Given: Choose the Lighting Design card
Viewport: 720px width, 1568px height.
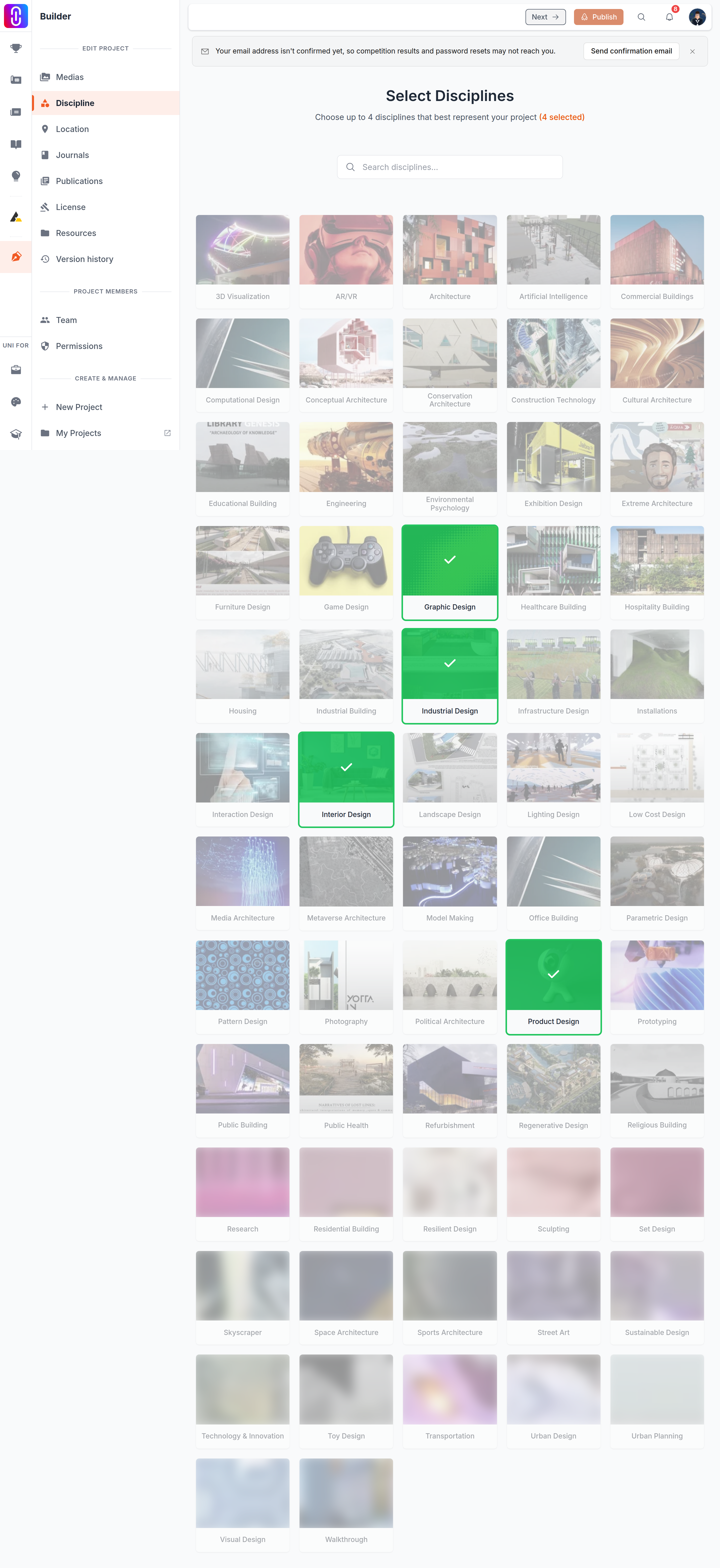Looking at the screenshot, I should pyautogui.click(x=553, y=779).
